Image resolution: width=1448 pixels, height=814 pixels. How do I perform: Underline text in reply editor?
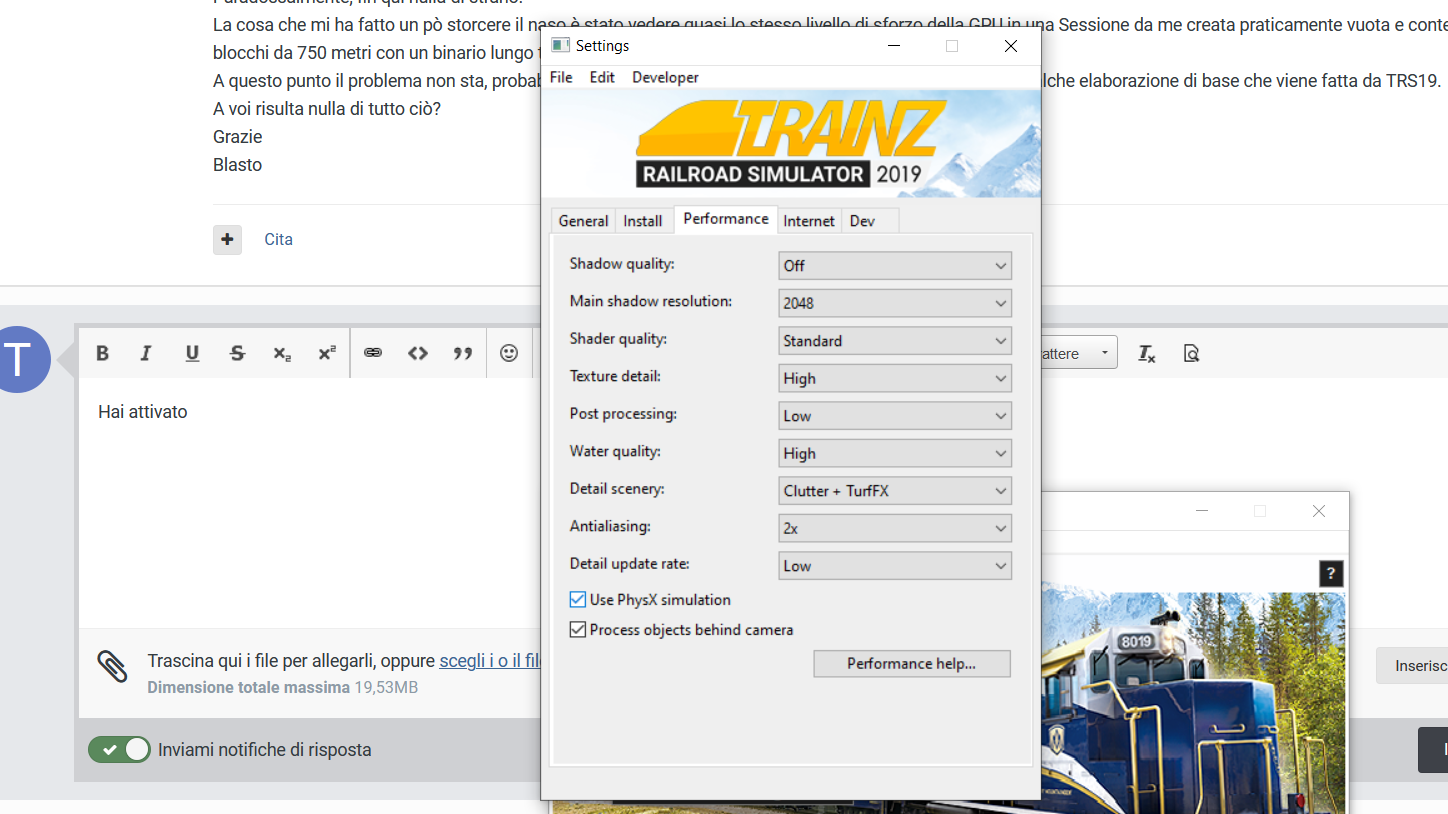pos(192,353)
